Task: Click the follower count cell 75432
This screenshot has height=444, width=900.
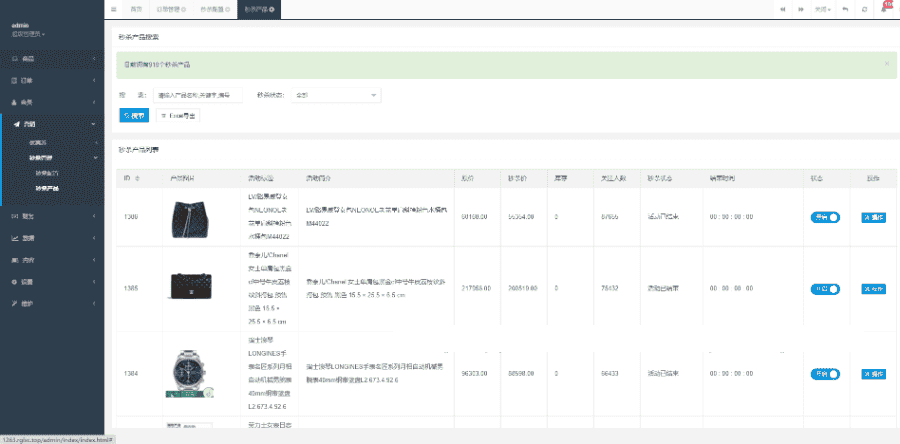Action: click(x=610, y=289)
